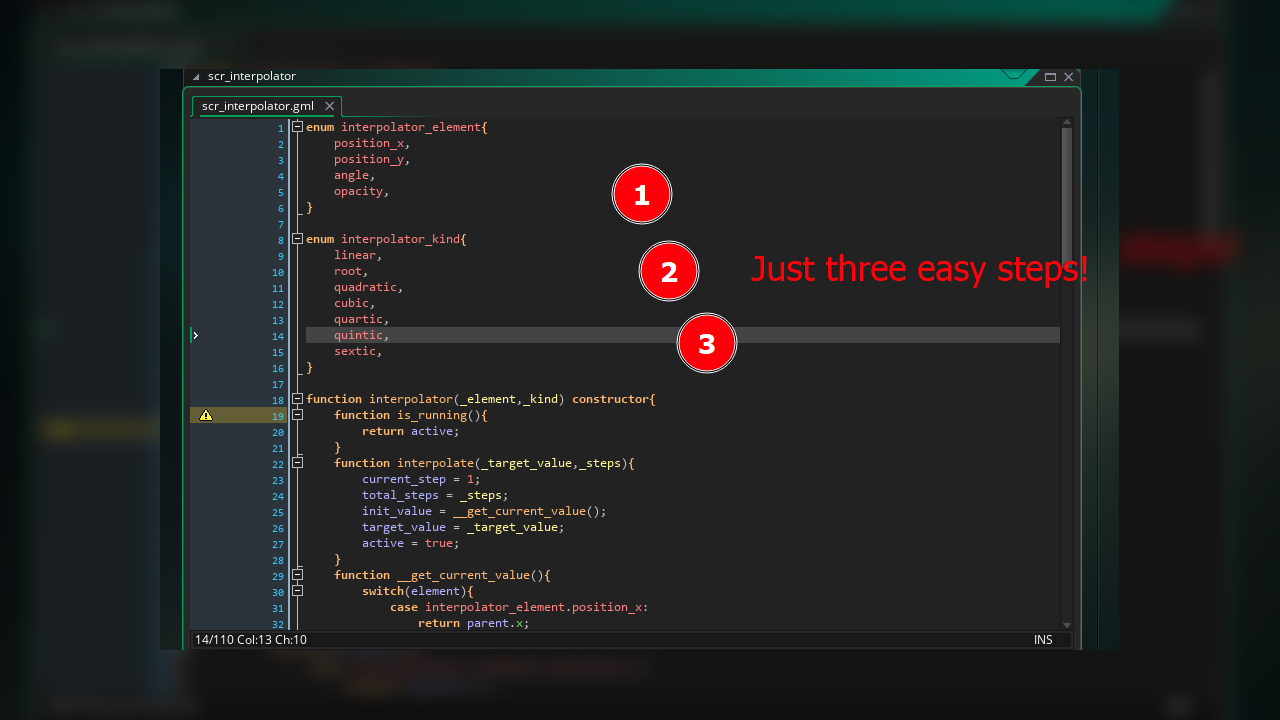Collapse the interpolator_element enum fold
The width and height of the screenshot is (1280, 720).
pos(298,127)
